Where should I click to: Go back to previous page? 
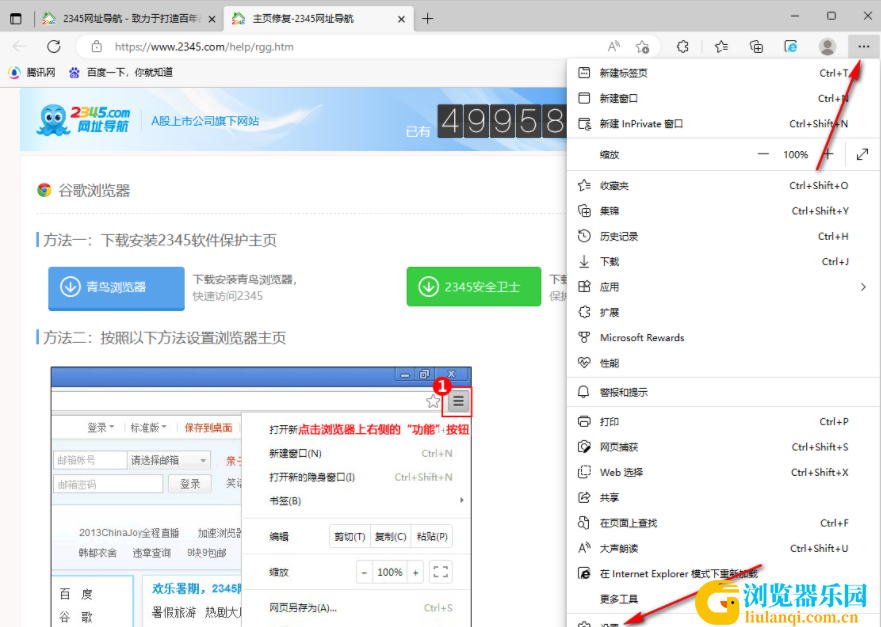click(19, 47)
